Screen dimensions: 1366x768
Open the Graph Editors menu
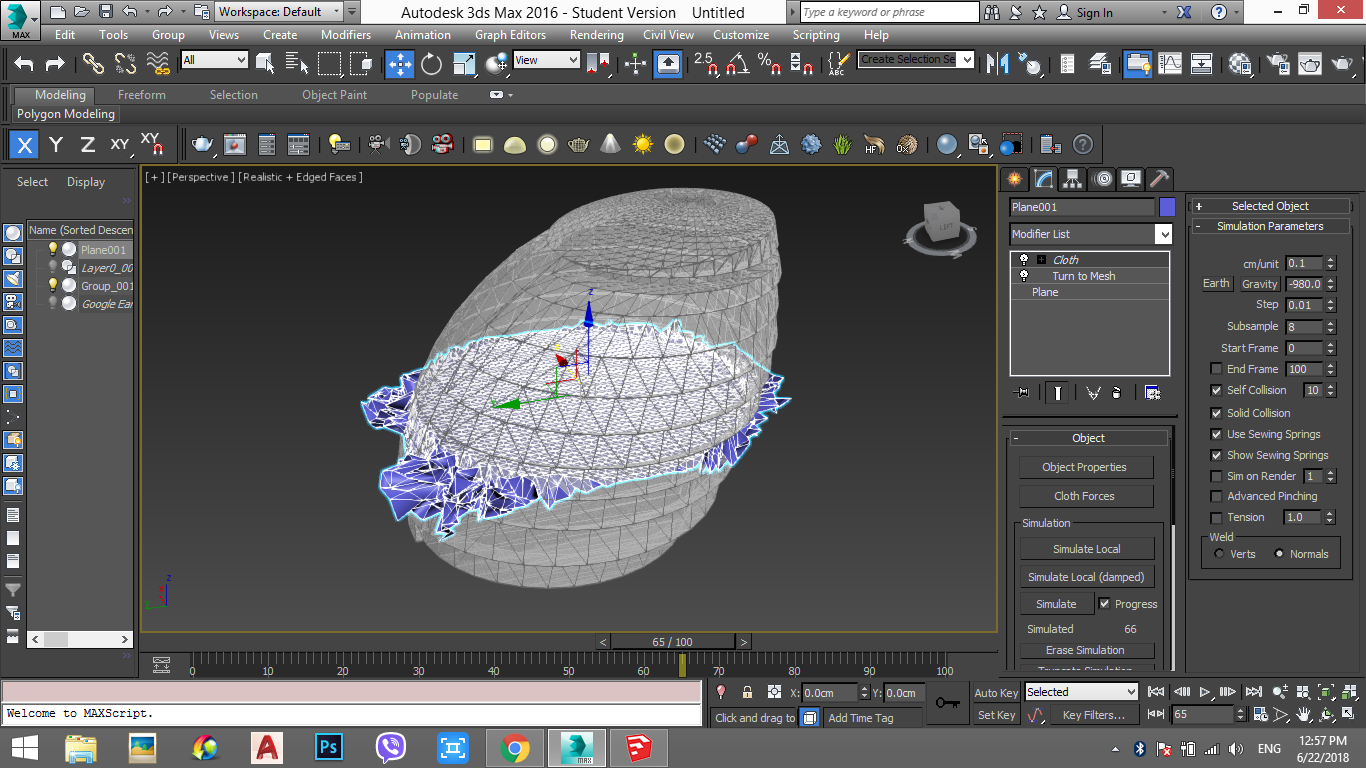click(510, 34)
